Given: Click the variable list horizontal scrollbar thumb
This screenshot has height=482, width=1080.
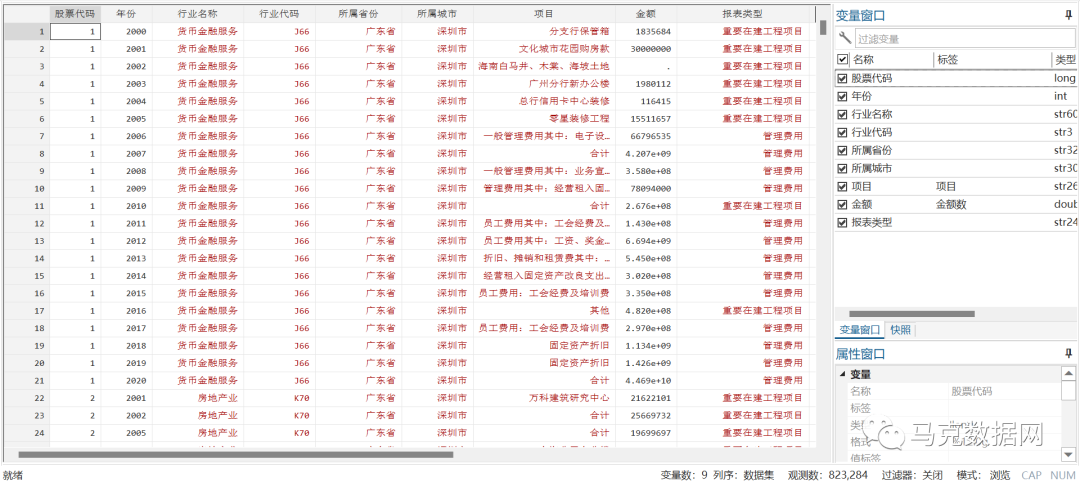Looking at the screenshot, I should tap(912, 314).
